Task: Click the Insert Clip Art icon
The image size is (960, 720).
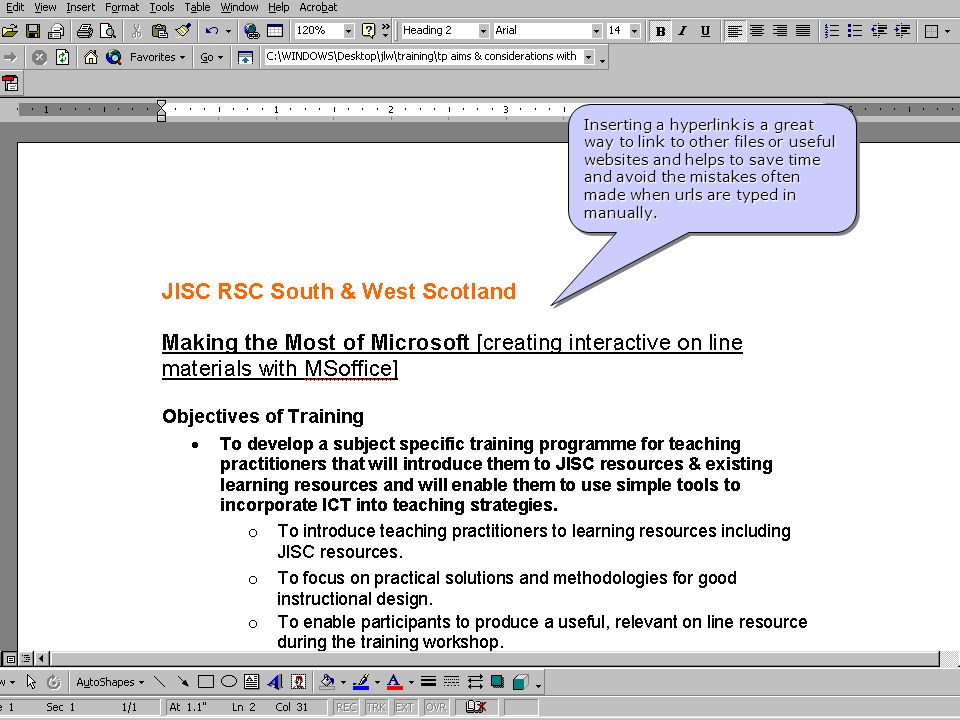Action: coord(298,681)
